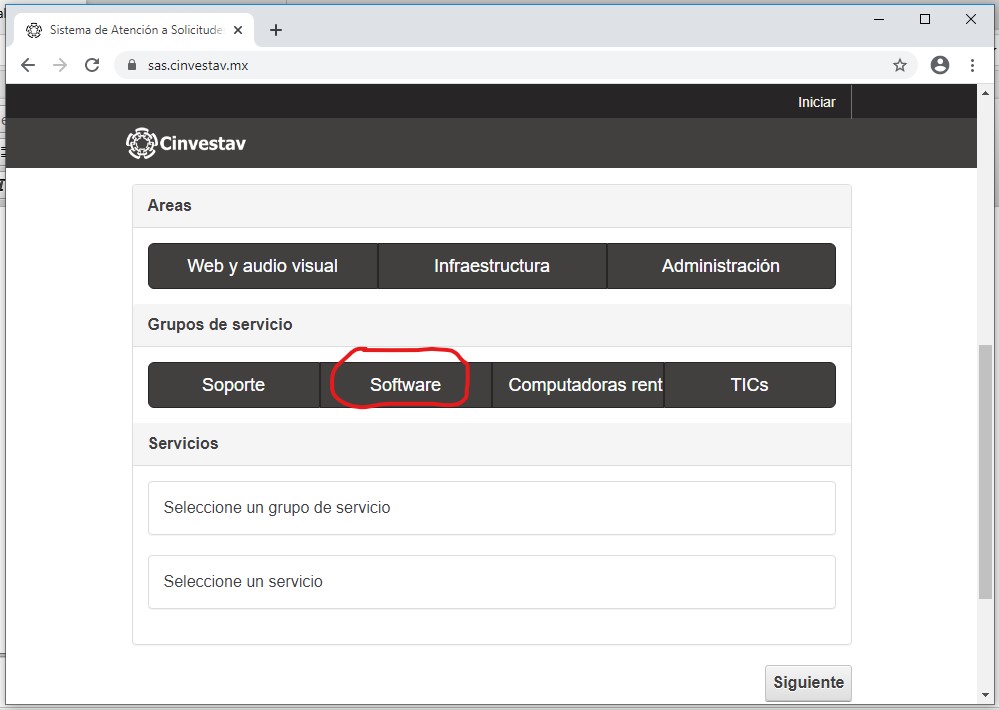Open Chrome three-dot menu
This screenshot has height=710, width=999.
(x=972, y=65)
